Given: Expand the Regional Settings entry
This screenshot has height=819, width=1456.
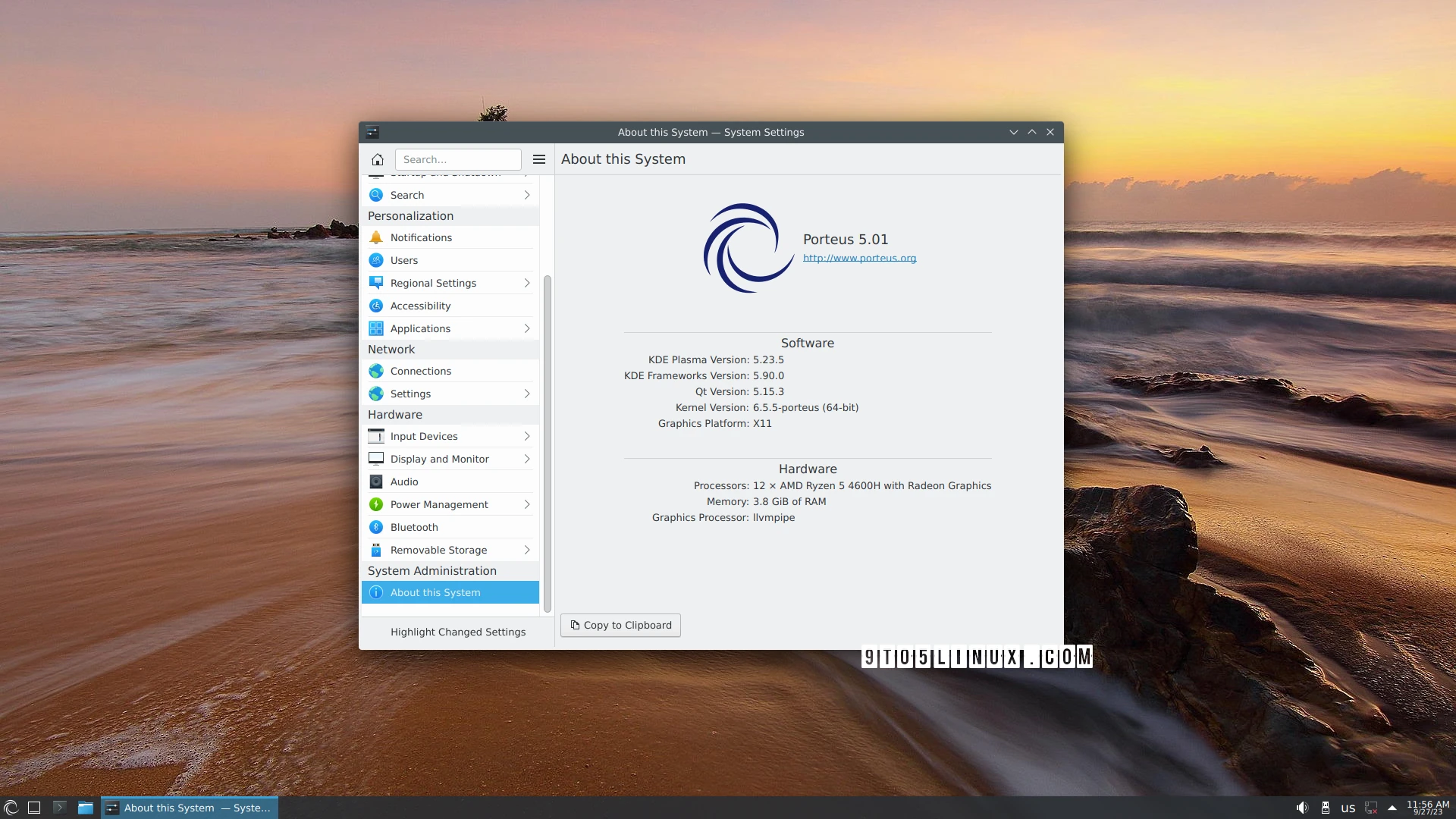Looking at the screenshot, I should [526, 283].
